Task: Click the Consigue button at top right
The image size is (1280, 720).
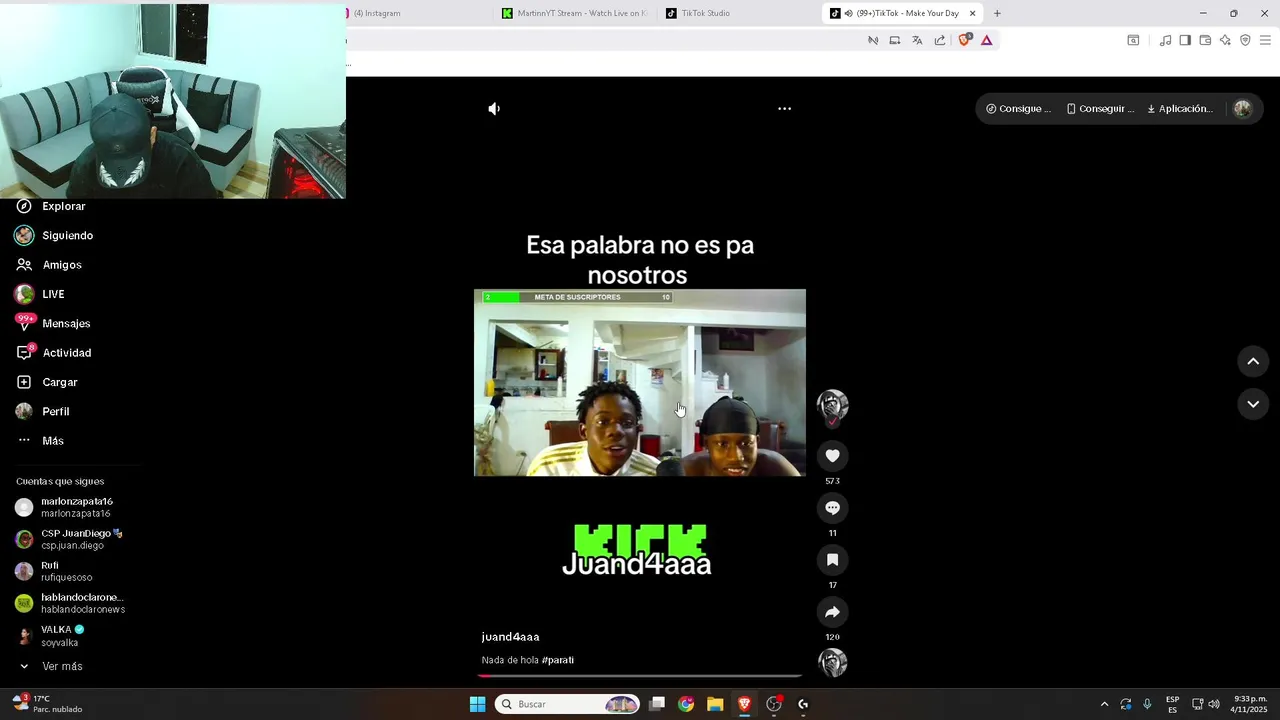Action: pyautogui.click(x=1018, y=109)
